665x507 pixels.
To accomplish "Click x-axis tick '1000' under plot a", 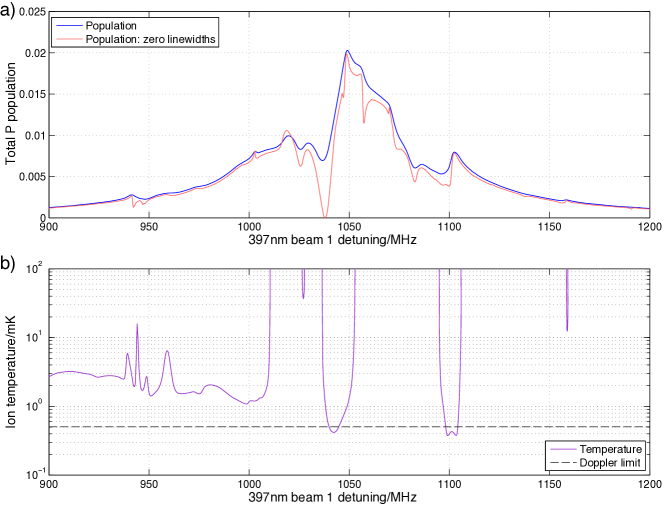I will pos(249,227).
